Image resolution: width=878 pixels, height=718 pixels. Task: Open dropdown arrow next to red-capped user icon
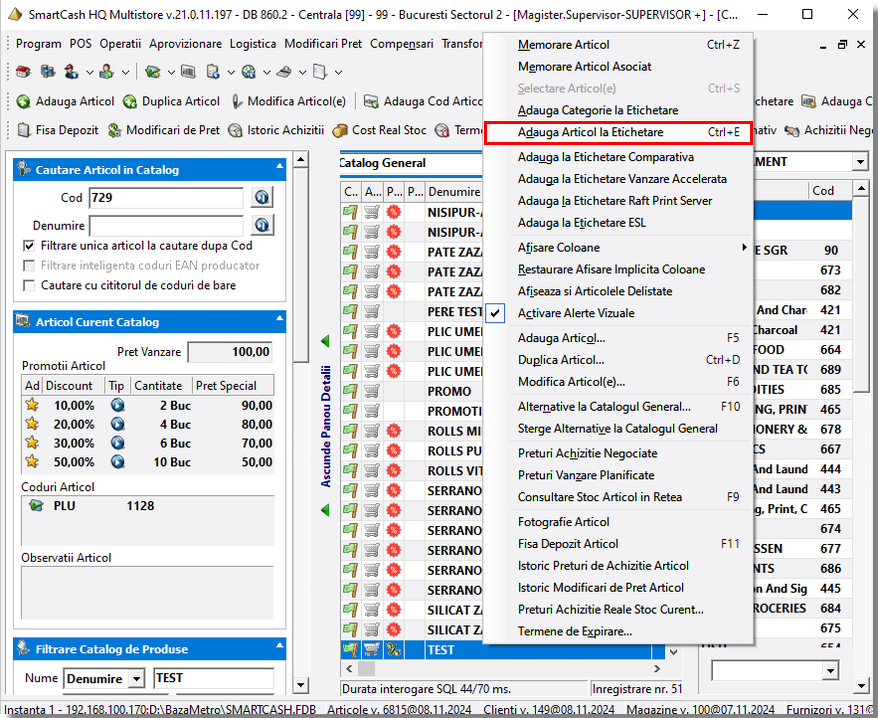click(90, 72)
